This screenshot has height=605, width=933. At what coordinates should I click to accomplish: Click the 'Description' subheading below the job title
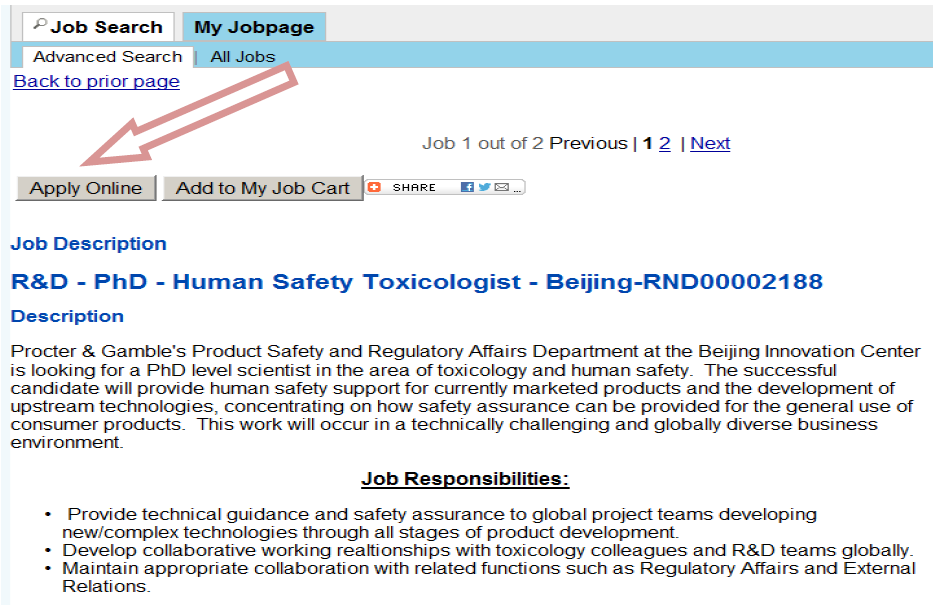coord(67,316)
